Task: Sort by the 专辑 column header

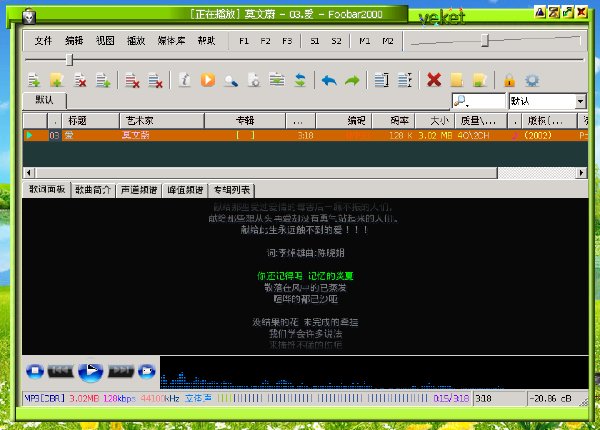Action: 245,121
